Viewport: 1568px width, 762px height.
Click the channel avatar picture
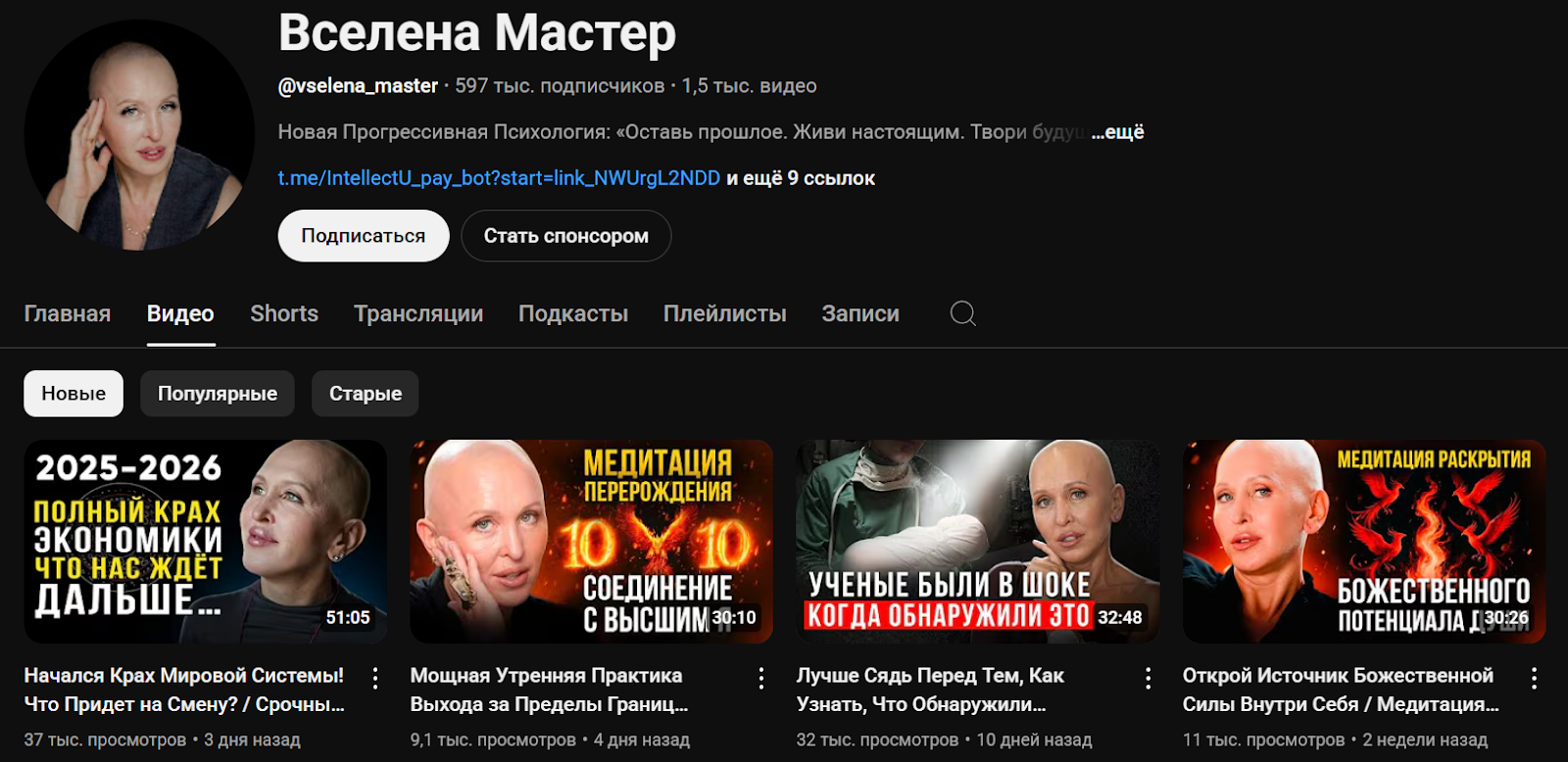coord(139,135)
